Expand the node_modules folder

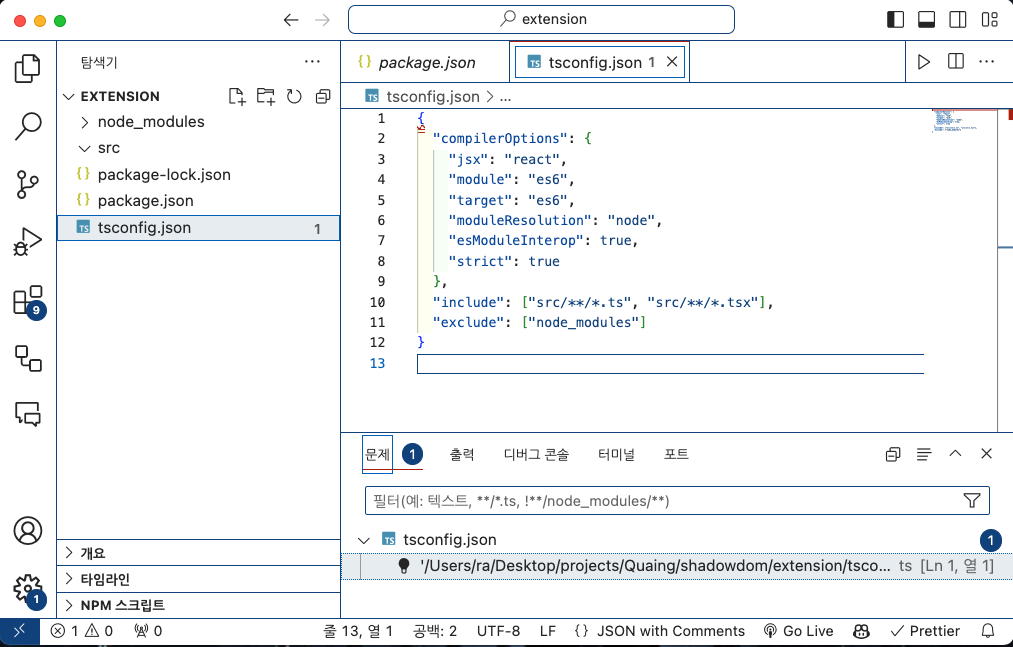pyautogui.click(x=85, y=122)
